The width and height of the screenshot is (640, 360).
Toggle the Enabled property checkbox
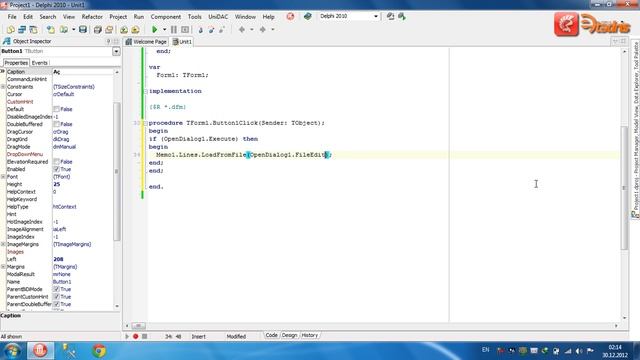[56, 169]
